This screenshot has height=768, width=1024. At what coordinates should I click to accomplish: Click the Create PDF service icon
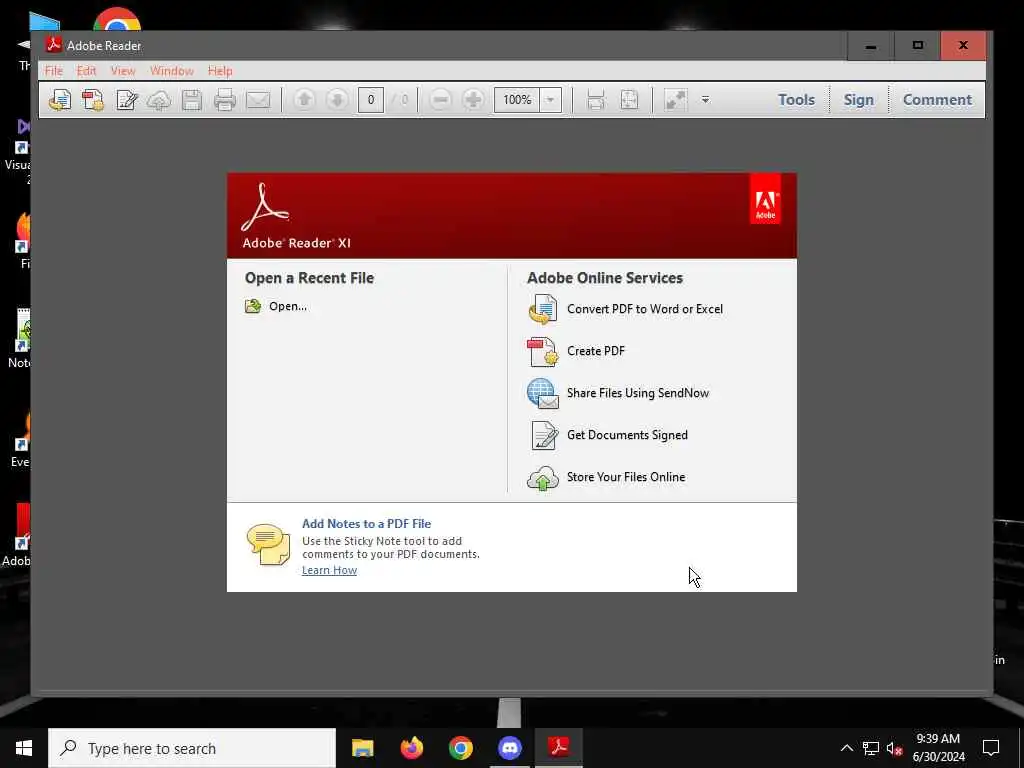[x=543, y=351]
